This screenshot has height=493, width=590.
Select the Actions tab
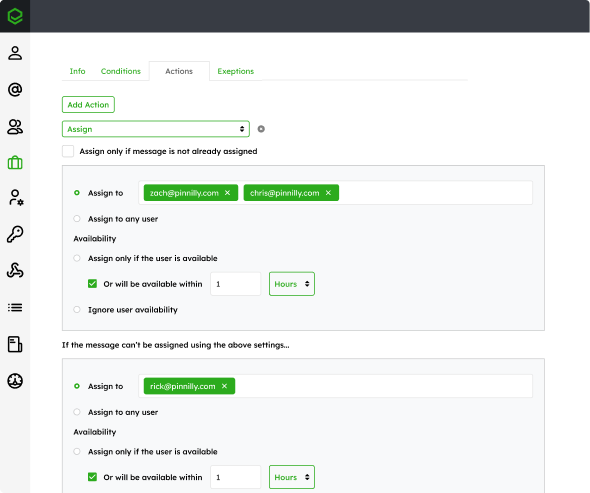coord(179,71)
